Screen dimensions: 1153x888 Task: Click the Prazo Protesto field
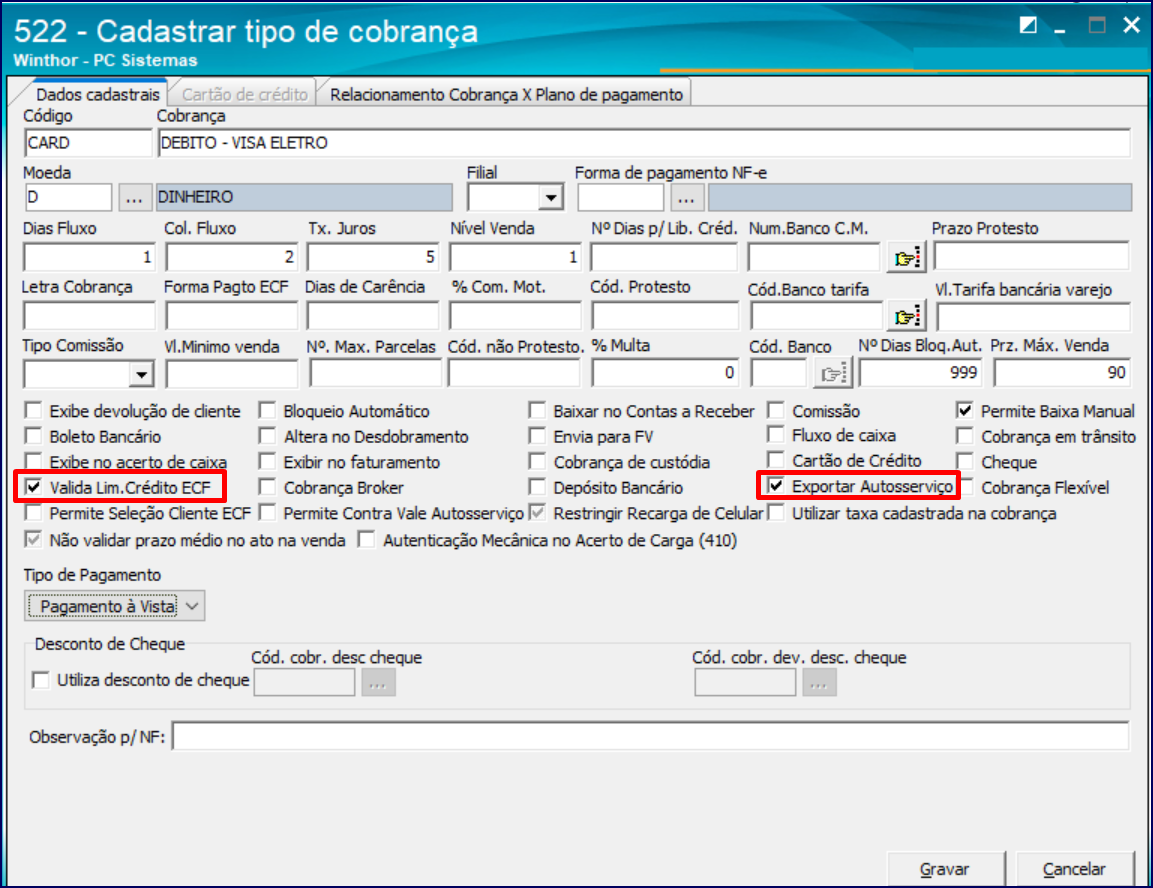[x=1032, y=257]
